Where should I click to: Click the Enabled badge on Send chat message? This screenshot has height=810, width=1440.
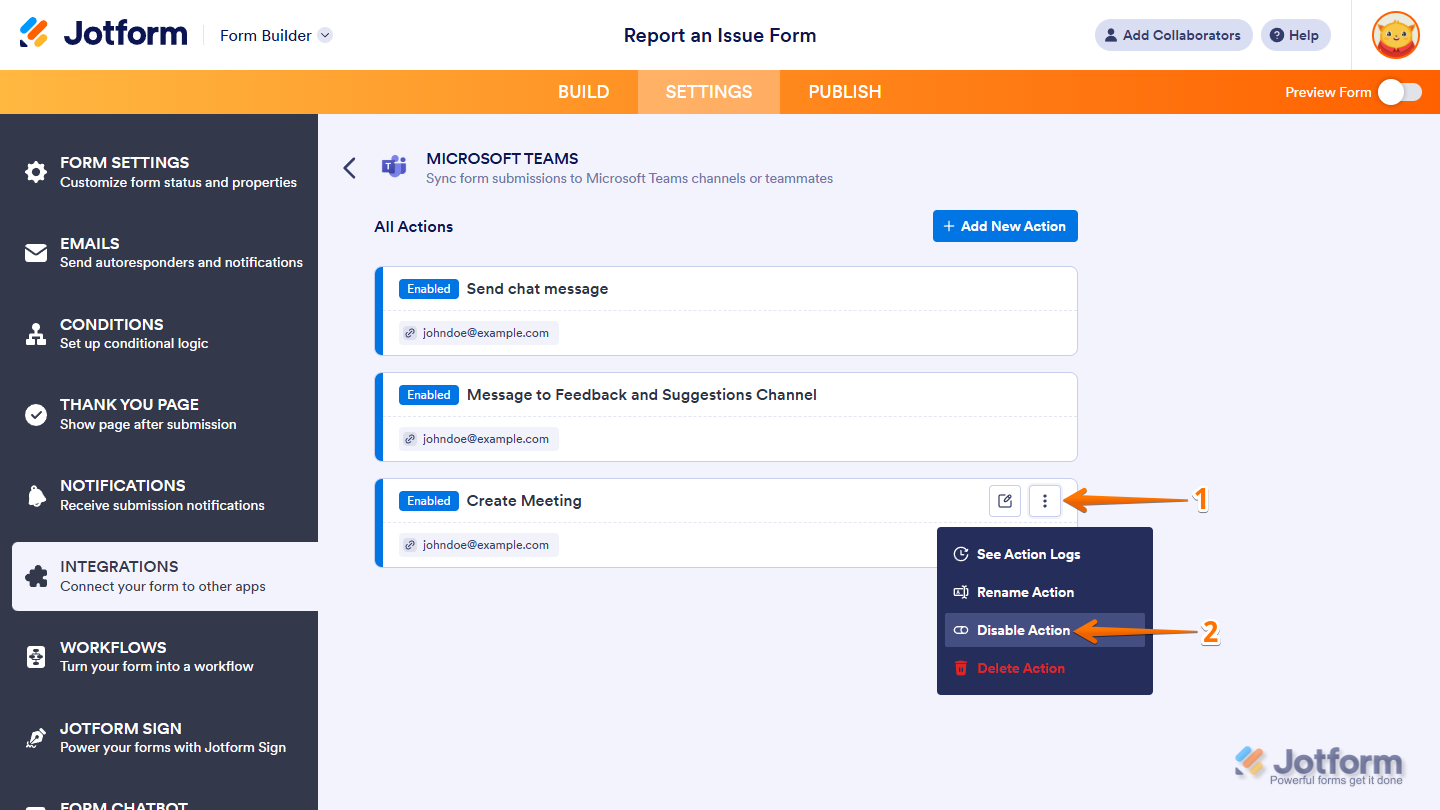tap(428, 288)
